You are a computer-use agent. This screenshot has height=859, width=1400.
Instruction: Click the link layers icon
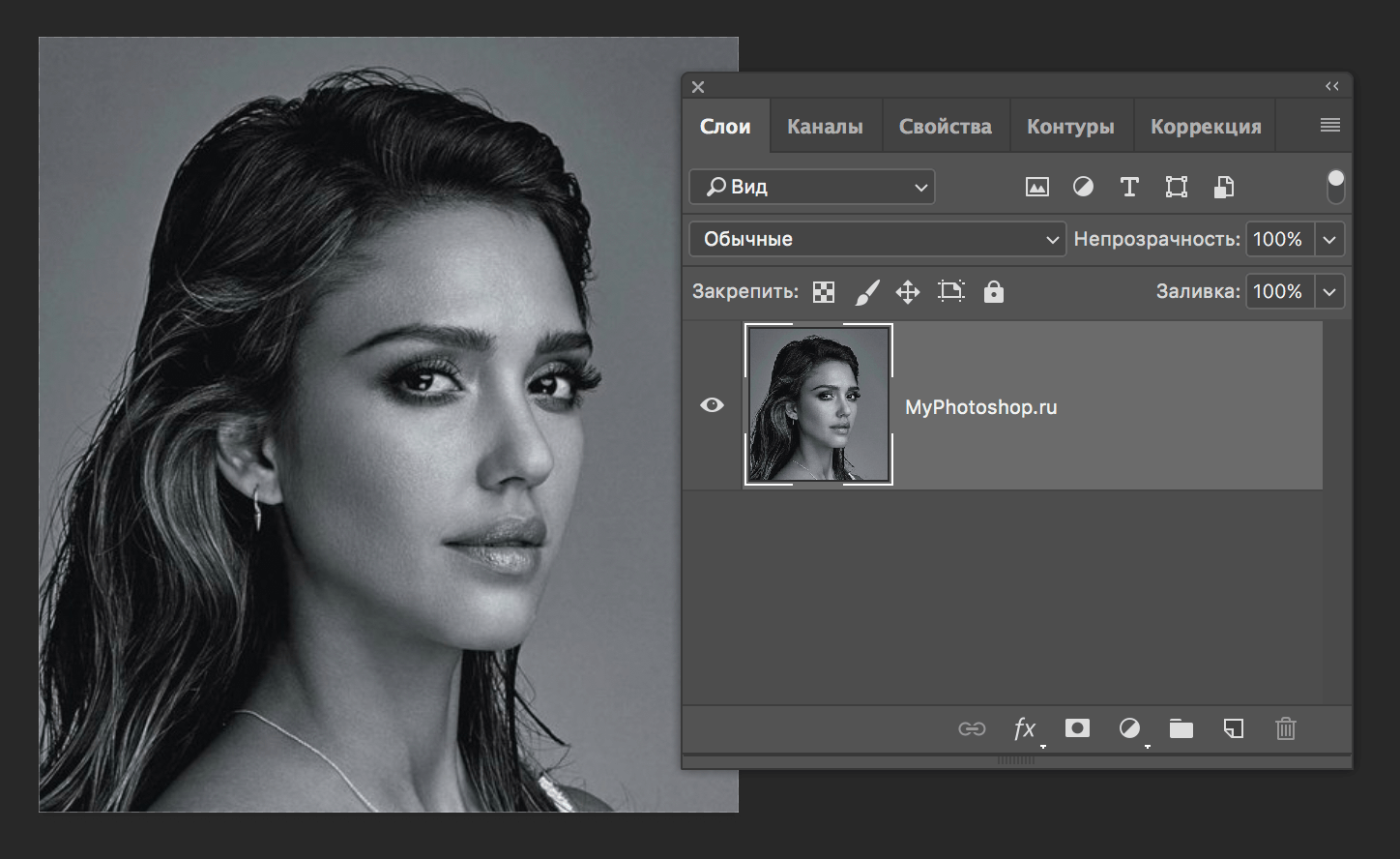pyautogui.click(x=973, y=728)
